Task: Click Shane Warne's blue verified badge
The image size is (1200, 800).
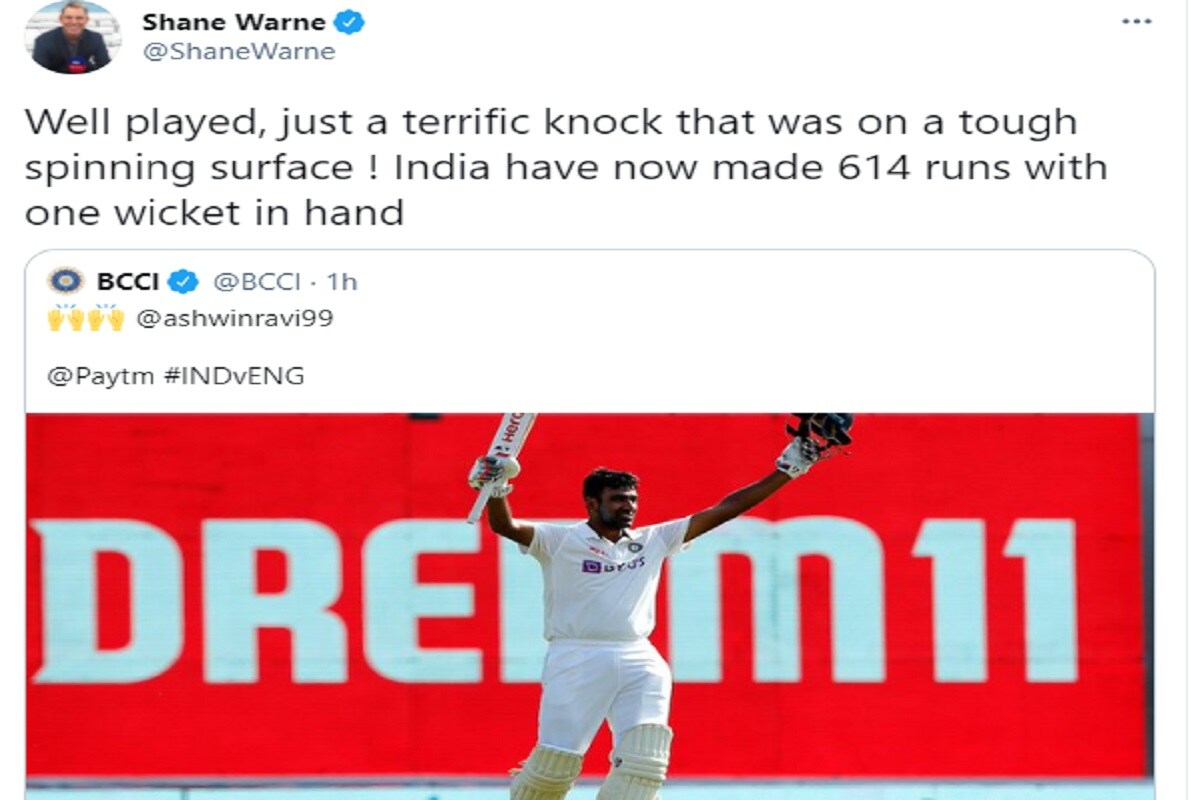Action: (x=350, y=22)
